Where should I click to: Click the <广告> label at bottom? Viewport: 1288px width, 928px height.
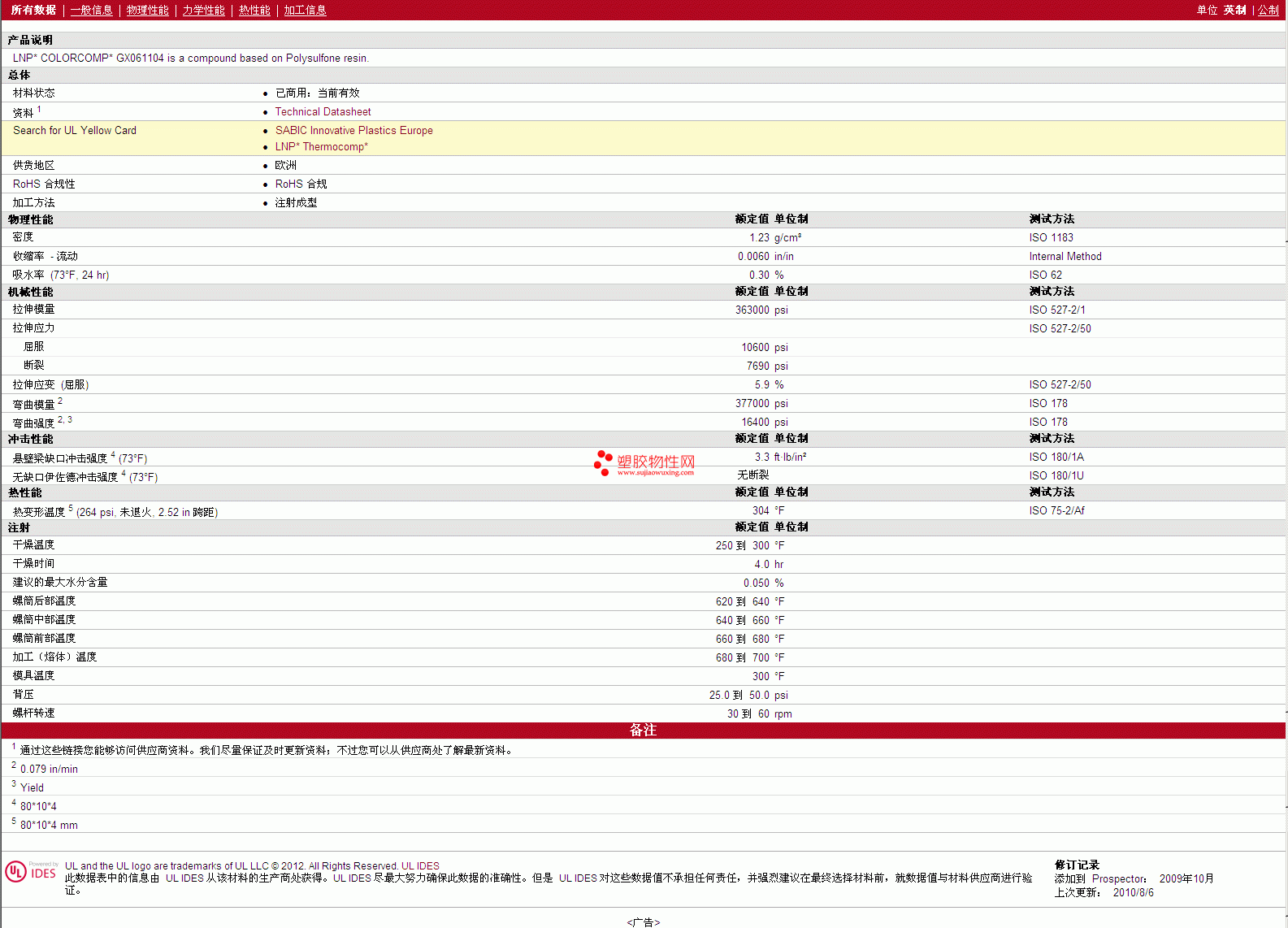(644, 922)
